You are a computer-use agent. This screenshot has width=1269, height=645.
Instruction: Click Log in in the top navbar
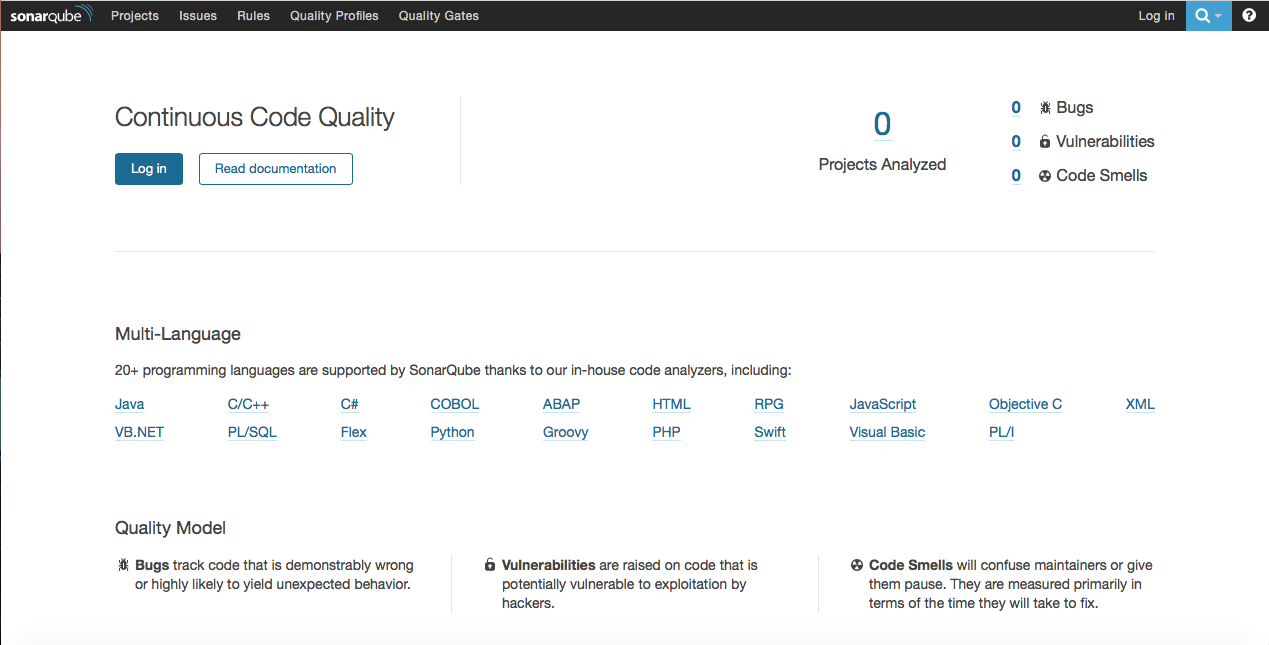click(1157, 16)
